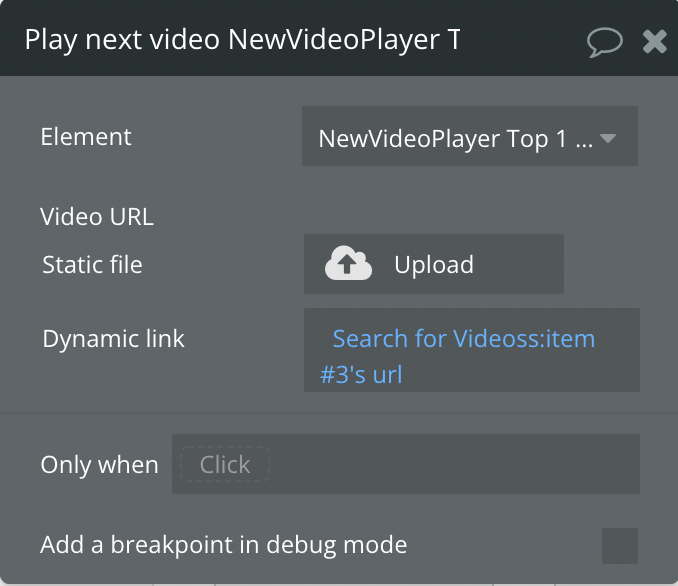This screenshot has height=586, width=678.
Task: Edit the Search for Videoss:item expression
Action: pos(464,338)
